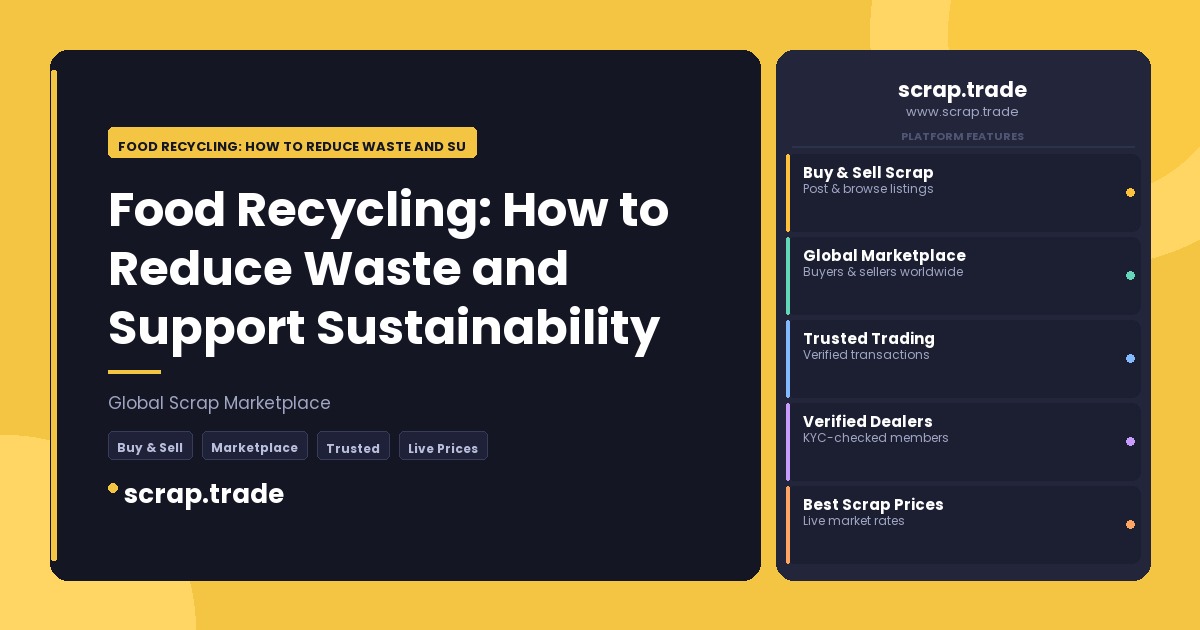Click the Global Scrap Marketplace subtitle
The width and height of the screenshot is (1200, 630).
pyautogui.click(x=219, y=403)
